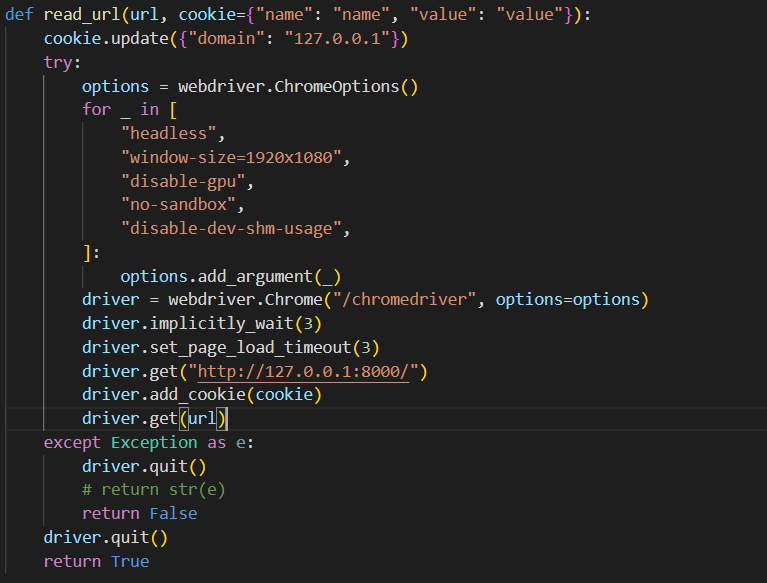The image size is (767, 583).
Task: Click the "/chromedriver" path string
Action: [x=404, y=299]
